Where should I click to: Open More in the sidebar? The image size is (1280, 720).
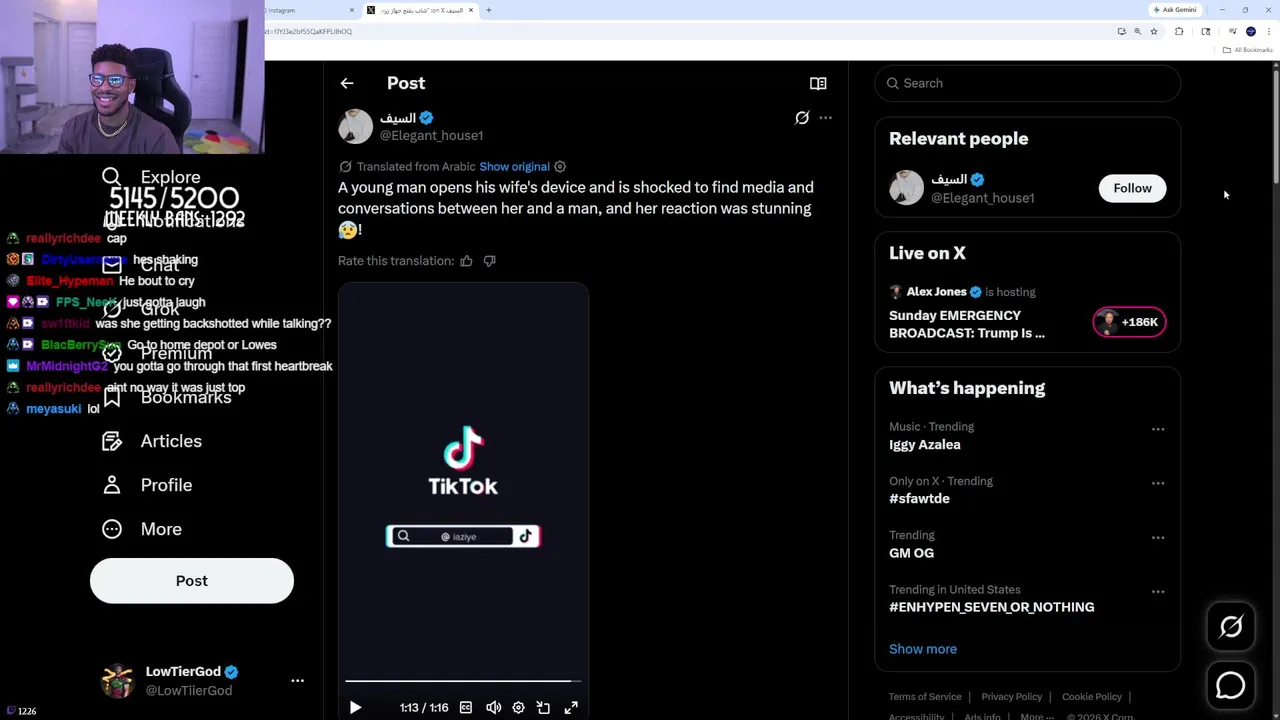(142, 529)
